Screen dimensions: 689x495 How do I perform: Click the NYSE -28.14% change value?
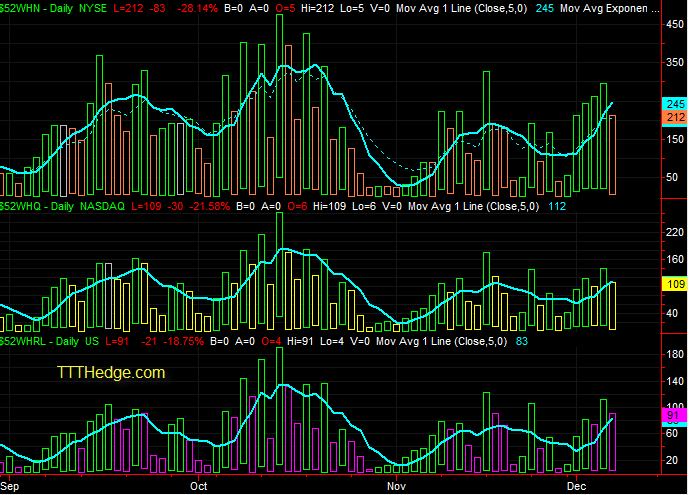click(x=197, y=8)
